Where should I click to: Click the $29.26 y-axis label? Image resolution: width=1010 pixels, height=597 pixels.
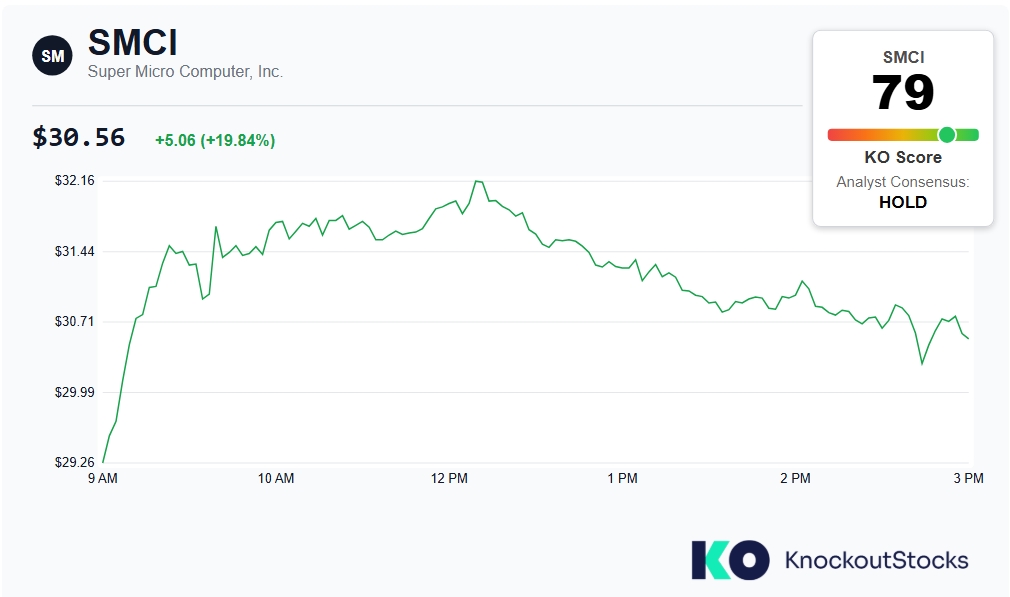coord(75,462)
